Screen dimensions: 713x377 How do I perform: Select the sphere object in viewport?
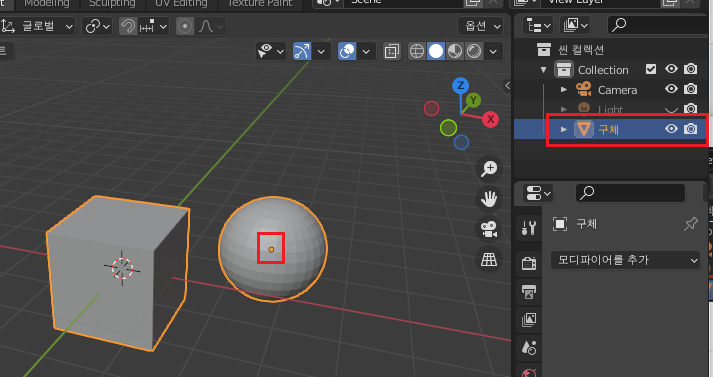coord(273,249)
